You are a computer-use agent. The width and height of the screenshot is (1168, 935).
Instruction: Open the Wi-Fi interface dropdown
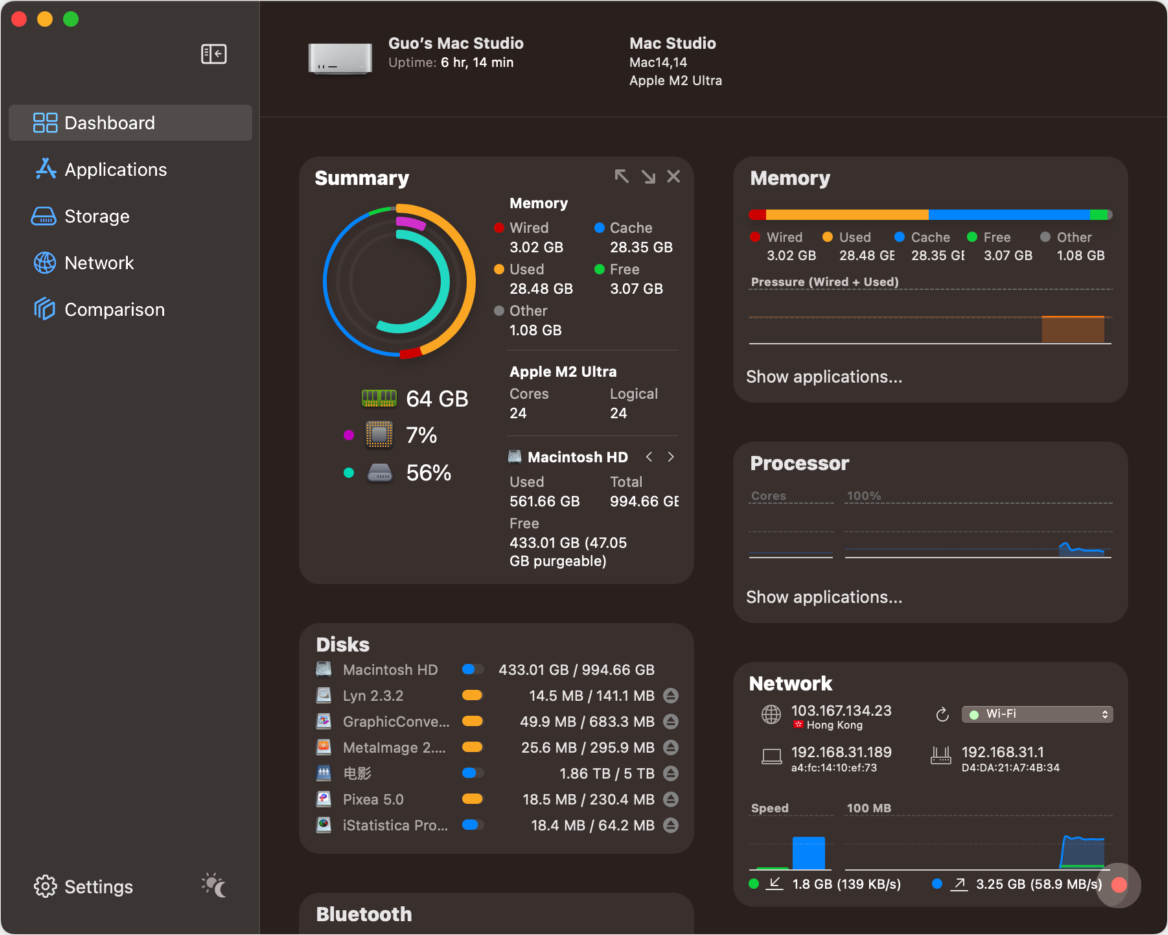(1037, 714)
